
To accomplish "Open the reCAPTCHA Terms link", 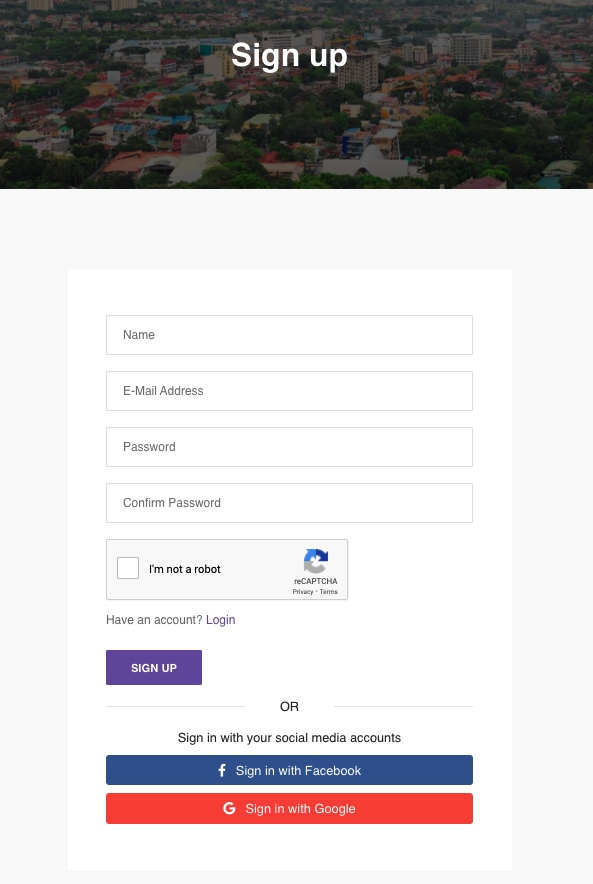I will coord(329,592).
